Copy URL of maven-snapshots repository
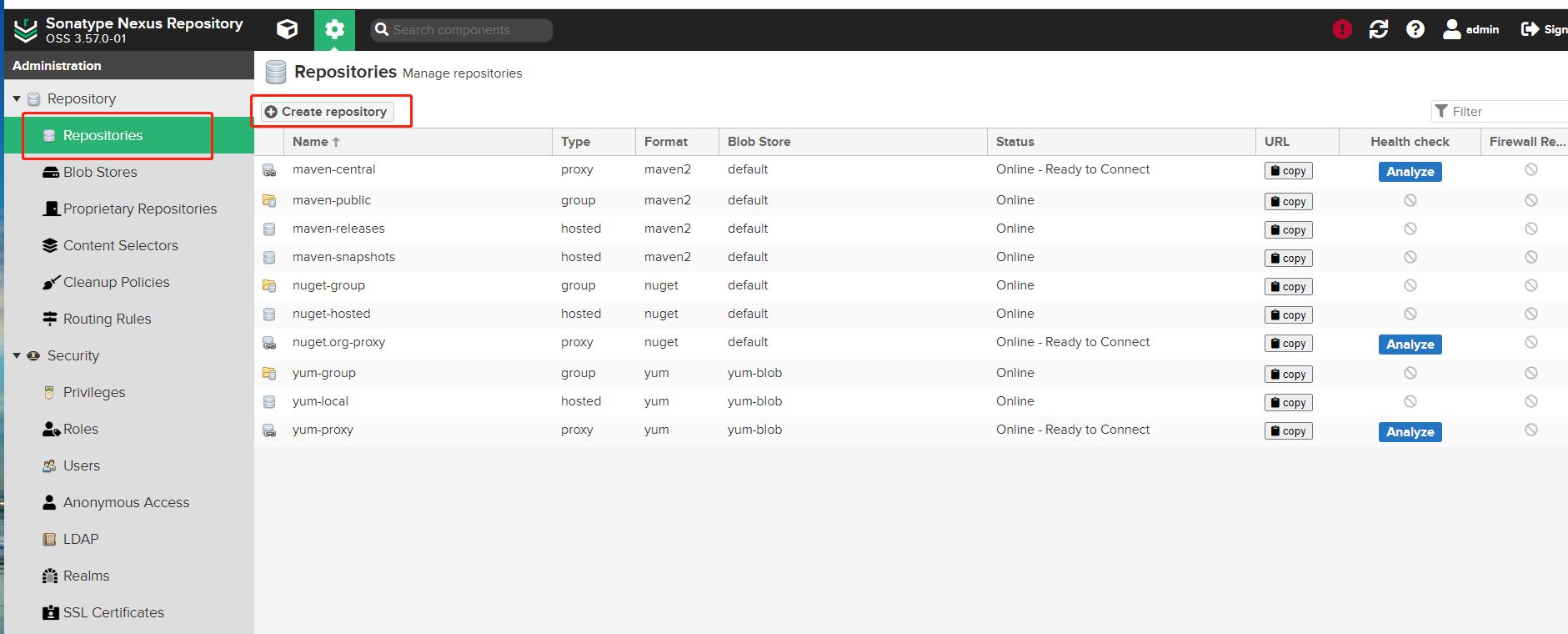 1288,258
